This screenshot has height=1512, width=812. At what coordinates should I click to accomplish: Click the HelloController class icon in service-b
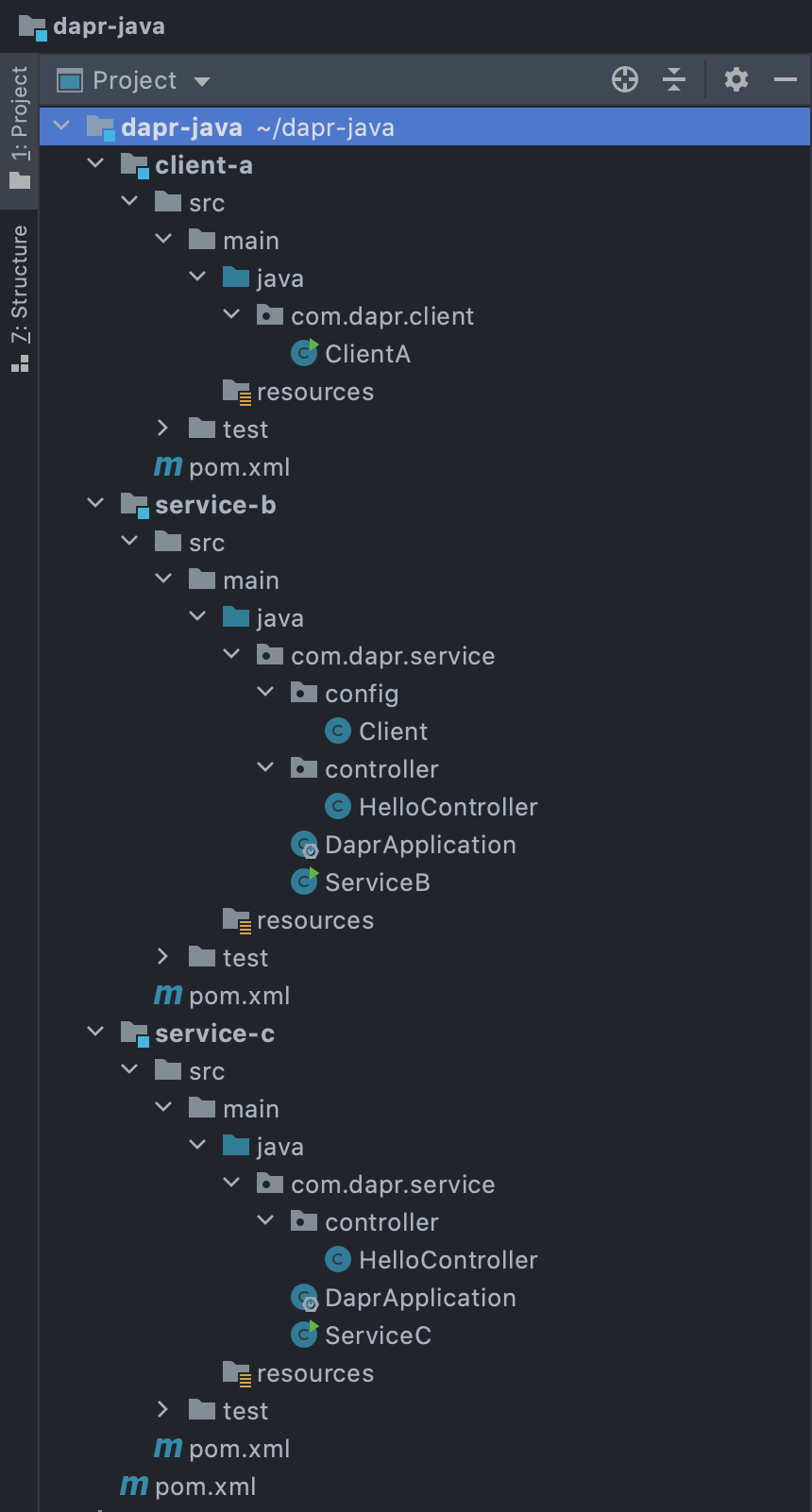pos(337,806)
